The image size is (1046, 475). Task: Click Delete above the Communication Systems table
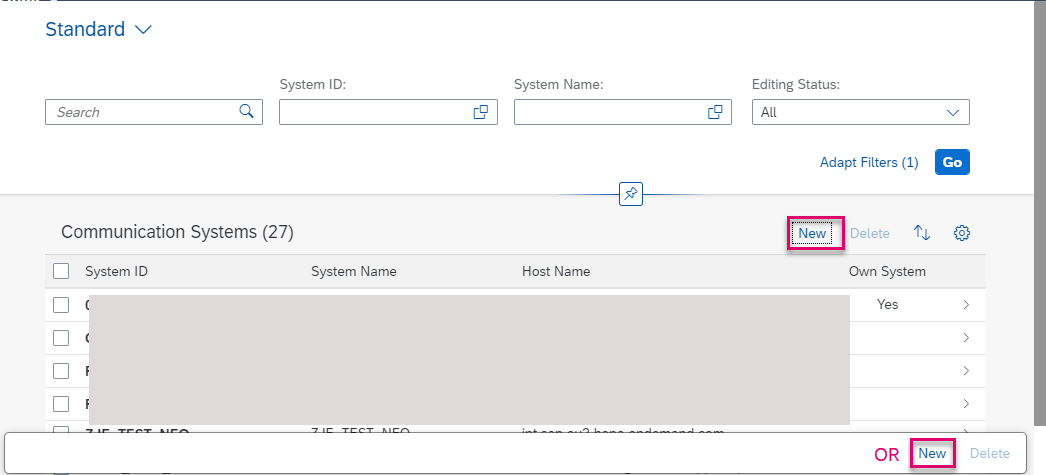coord(870,233)
